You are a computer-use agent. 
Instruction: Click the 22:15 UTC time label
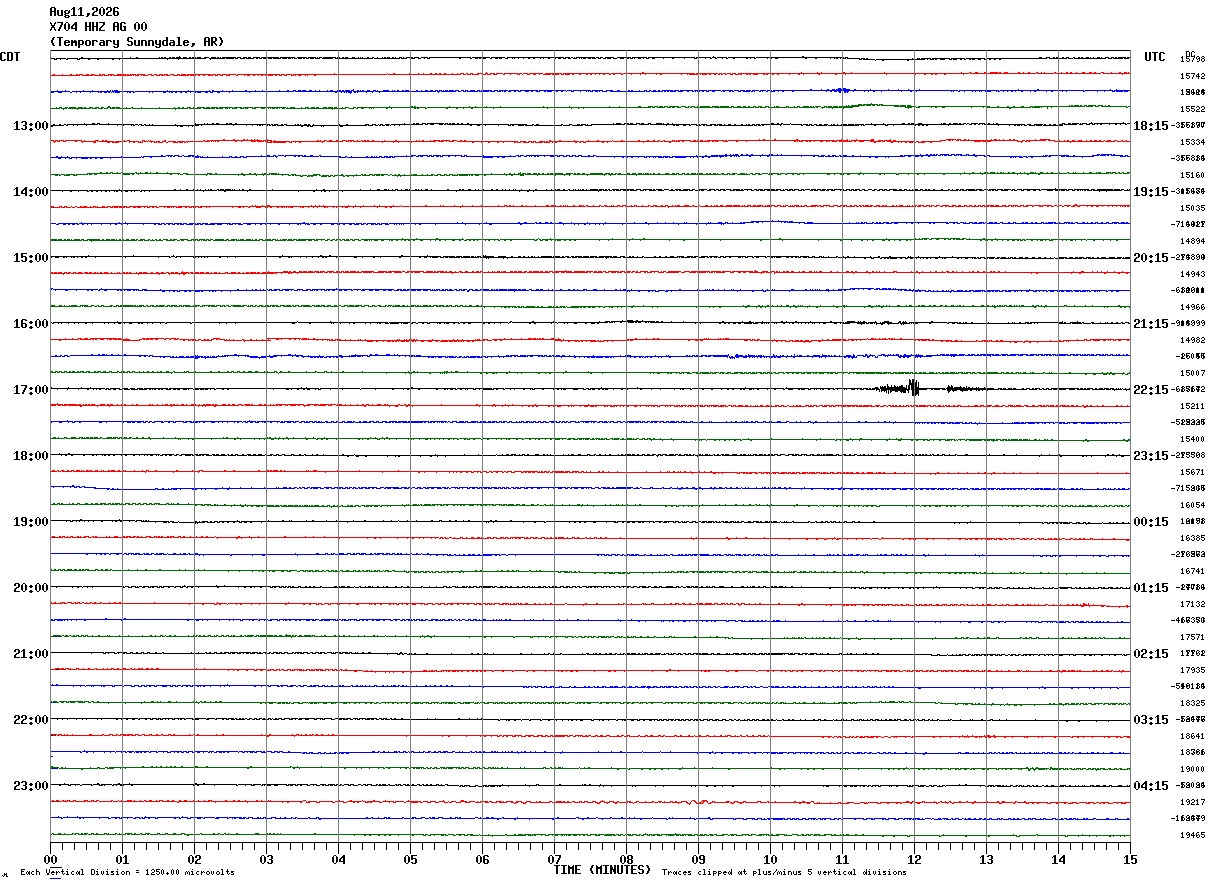click(1150, 390)
